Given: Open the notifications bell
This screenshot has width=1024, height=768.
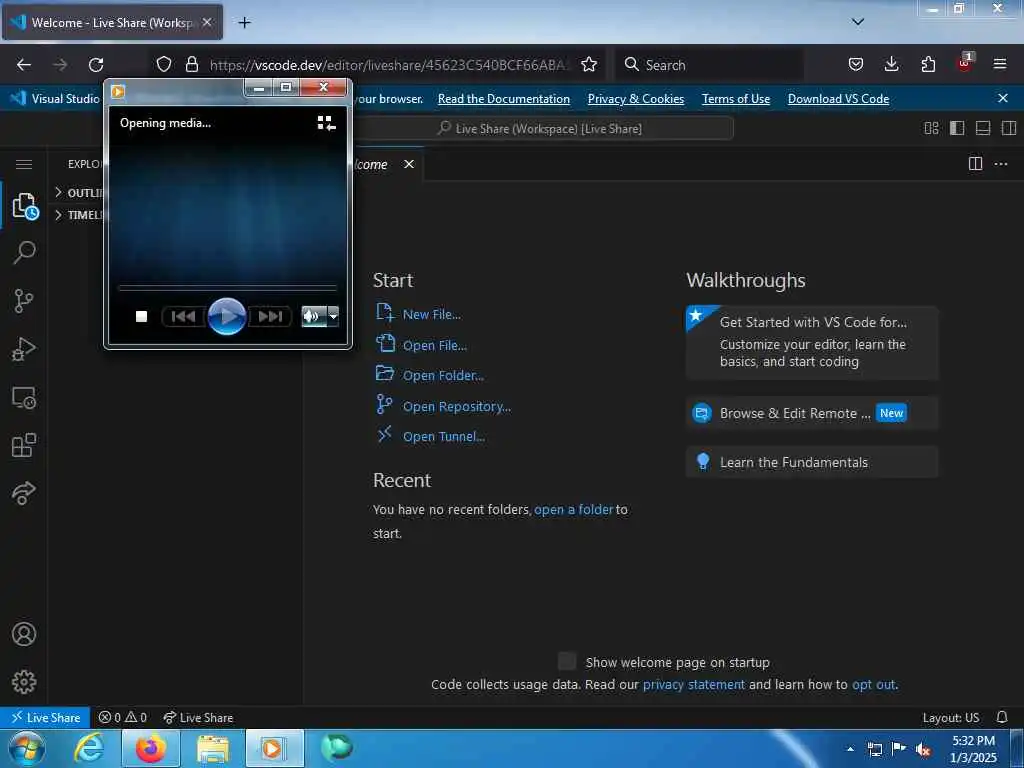Looking at the screenshot, I should tap(1002, 717).
